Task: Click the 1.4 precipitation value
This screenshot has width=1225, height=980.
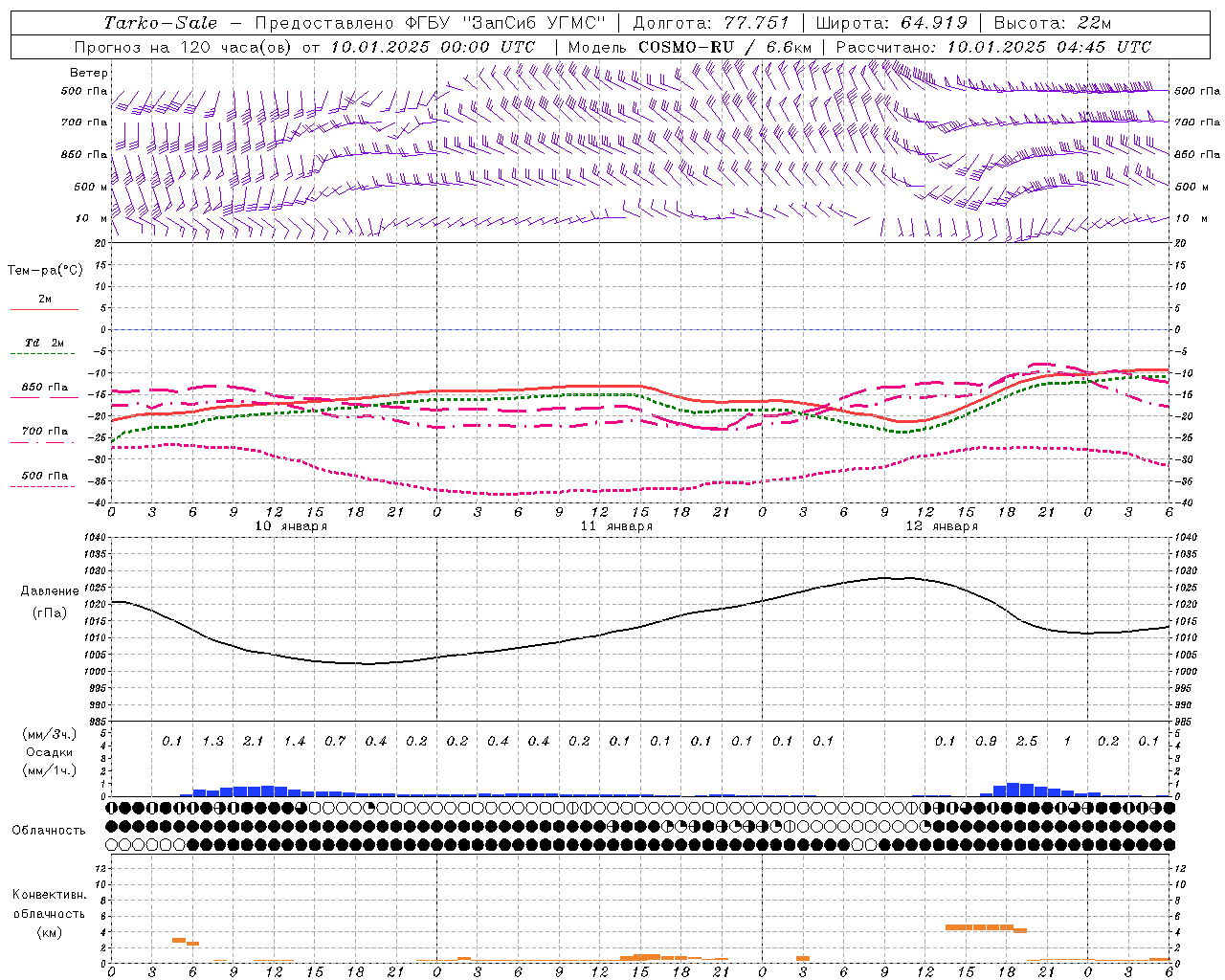Action: pos(294,742)
